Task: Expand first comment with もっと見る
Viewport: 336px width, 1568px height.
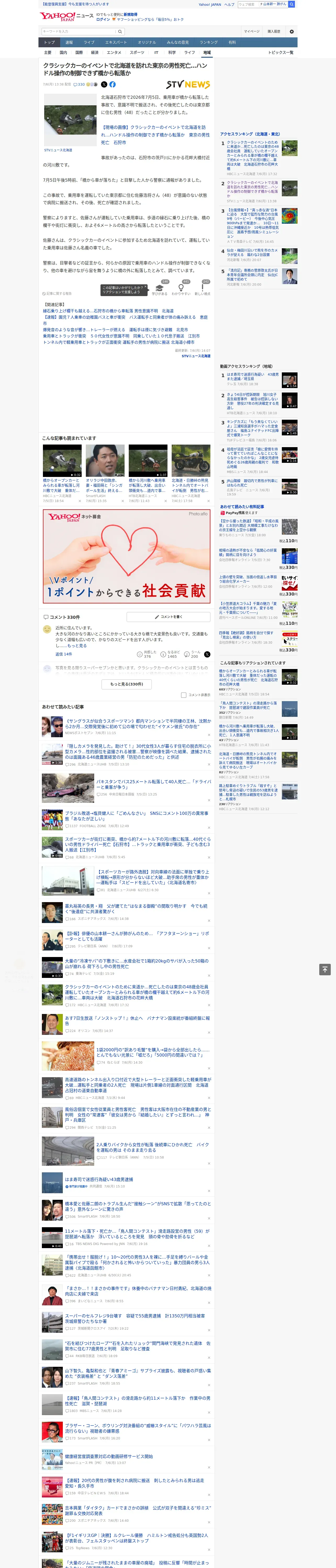Action: 77,646
